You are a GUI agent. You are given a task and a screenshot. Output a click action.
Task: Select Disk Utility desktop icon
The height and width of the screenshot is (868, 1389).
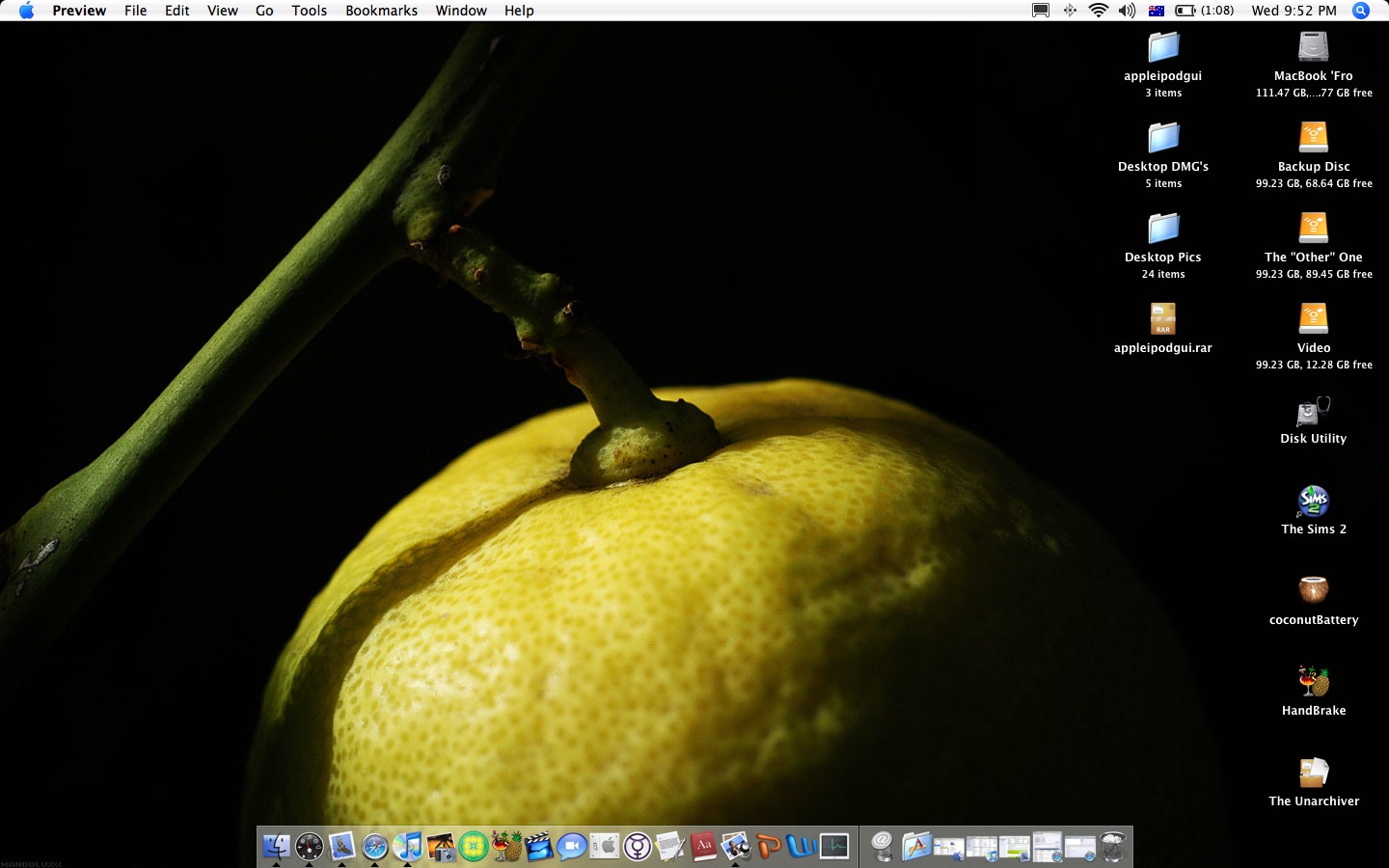pos(1314,420)
